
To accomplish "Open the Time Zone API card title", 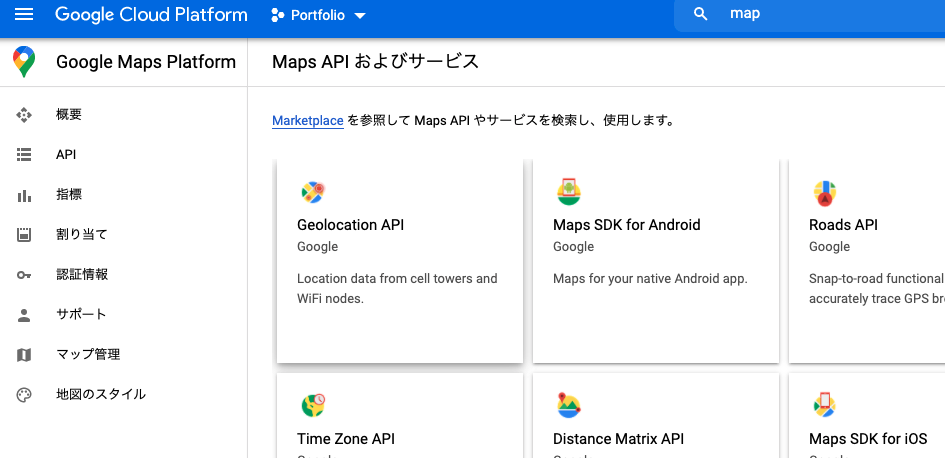I will pyautogui.click(x=346, y=439).
